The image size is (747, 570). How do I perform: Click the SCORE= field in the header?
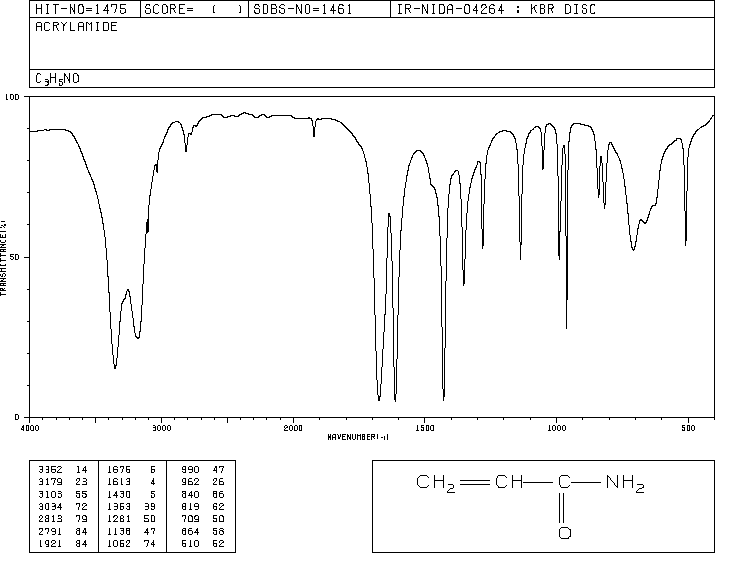194,9
